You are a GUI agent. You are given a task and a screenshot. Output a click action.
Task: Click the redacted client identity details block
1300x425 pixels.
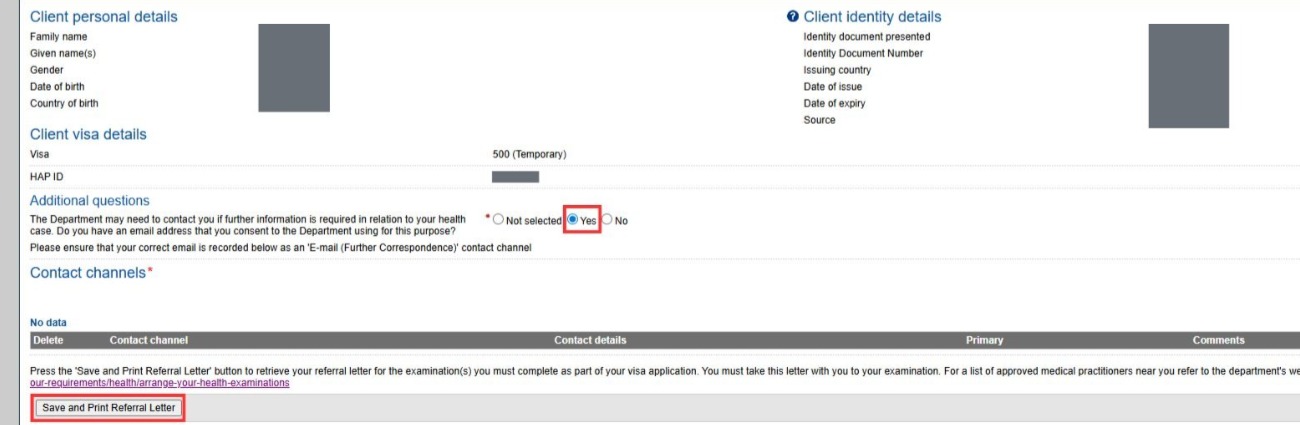coord(1188,76)
